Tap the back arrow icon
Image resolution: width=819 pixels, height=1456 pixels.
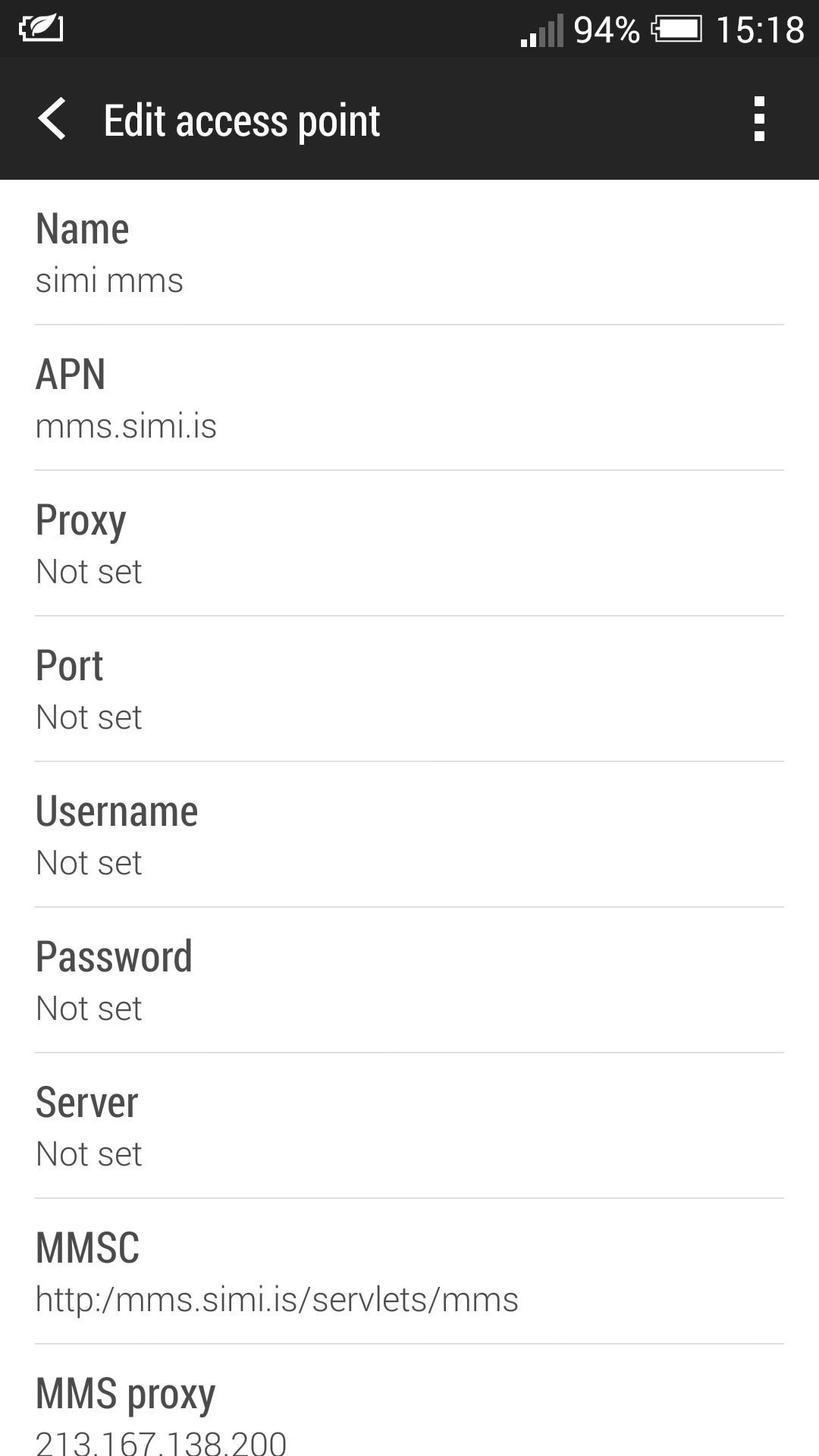click(52, 119)
